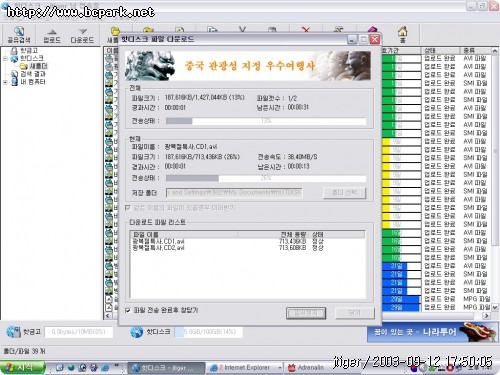Click the 다운로드 download toolbar button

[82, 36]
